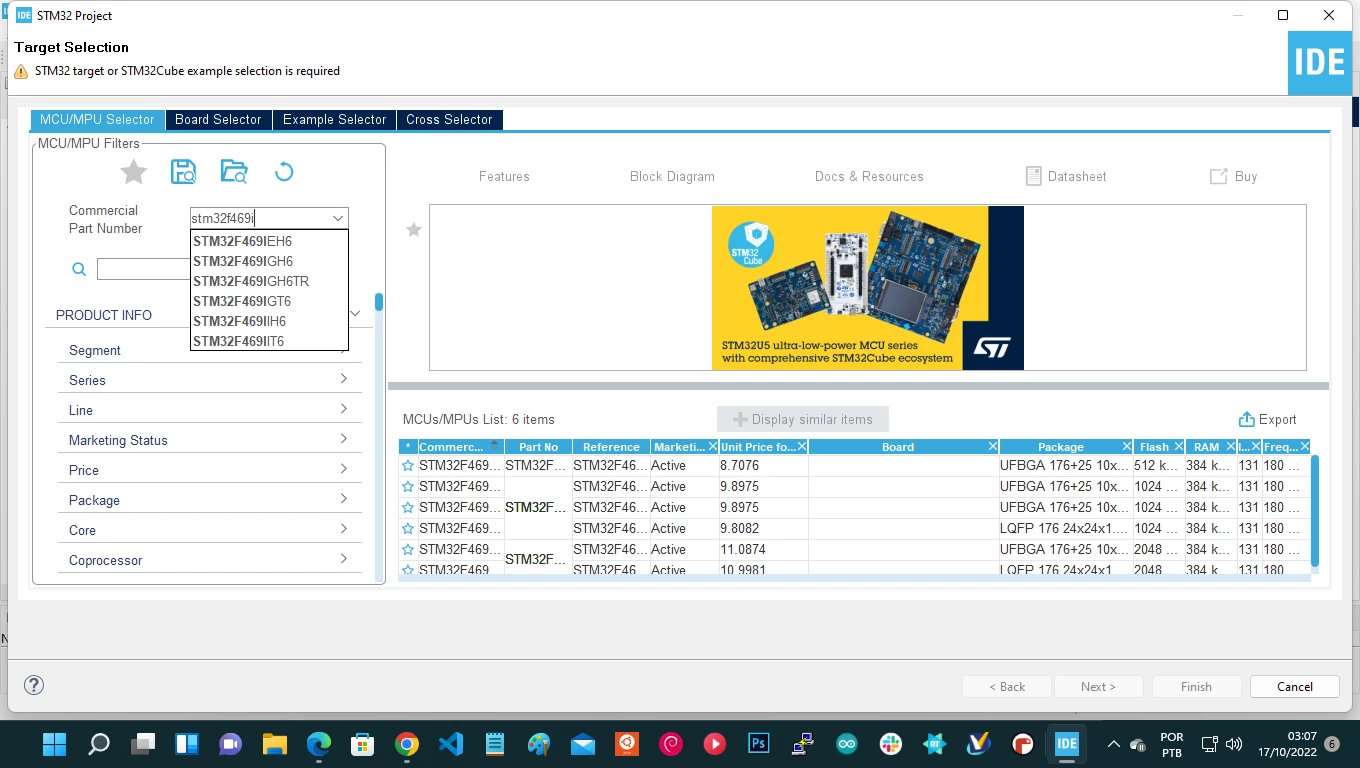
Task: Click Display similar items button
Action: coord(803,420)
